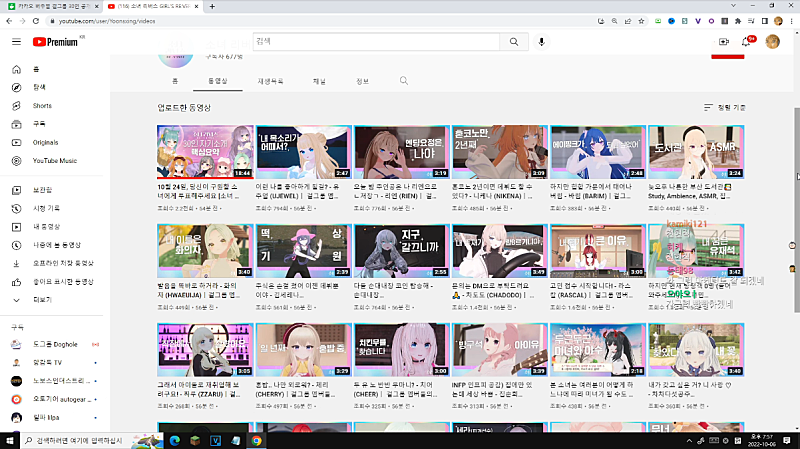Click the YouTube Premium logo
This screenshot has height=449, width=800.
point(55,42)
